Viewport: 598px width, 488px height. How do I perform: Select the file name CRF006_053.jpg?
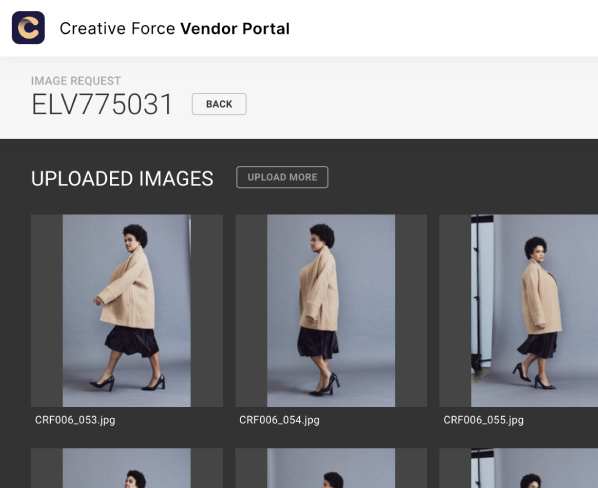75,420
